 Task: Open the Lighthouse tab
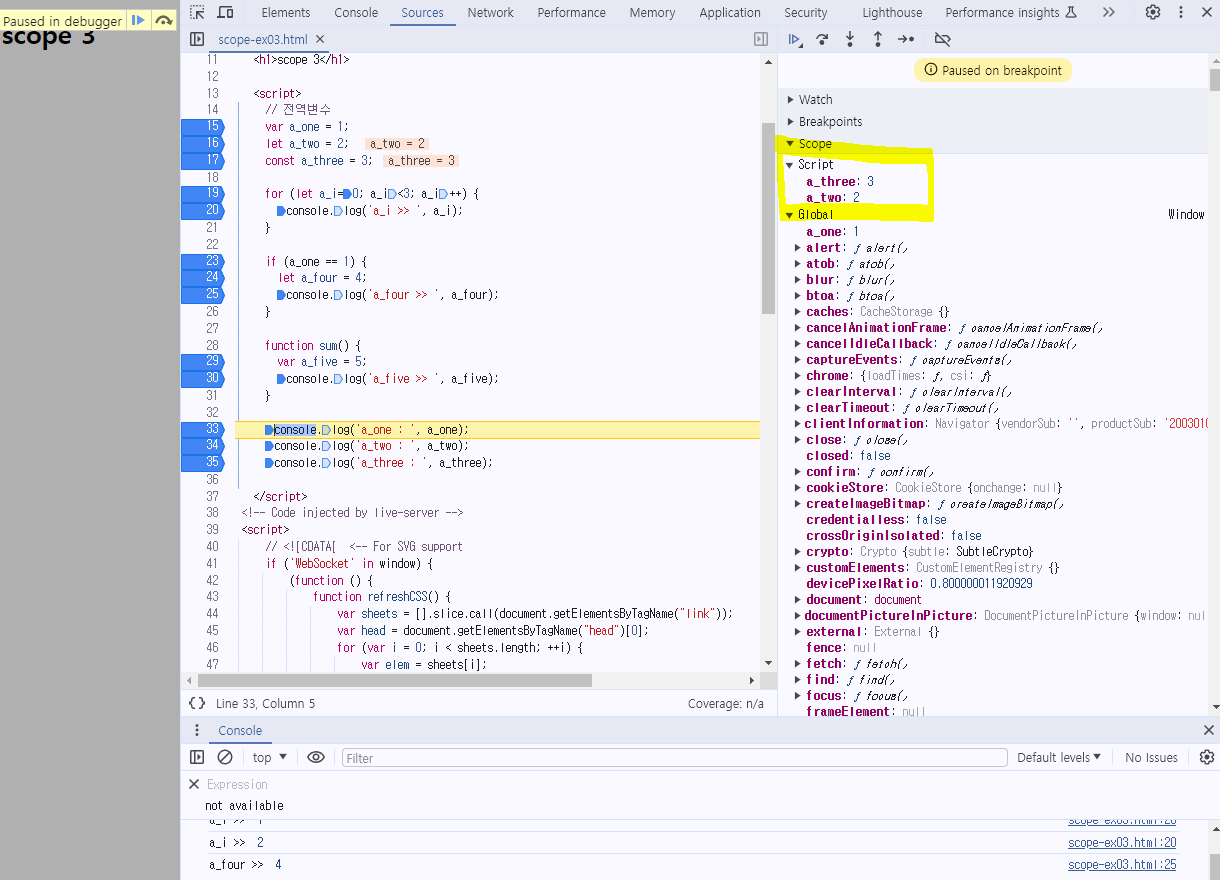coord(892,12)
